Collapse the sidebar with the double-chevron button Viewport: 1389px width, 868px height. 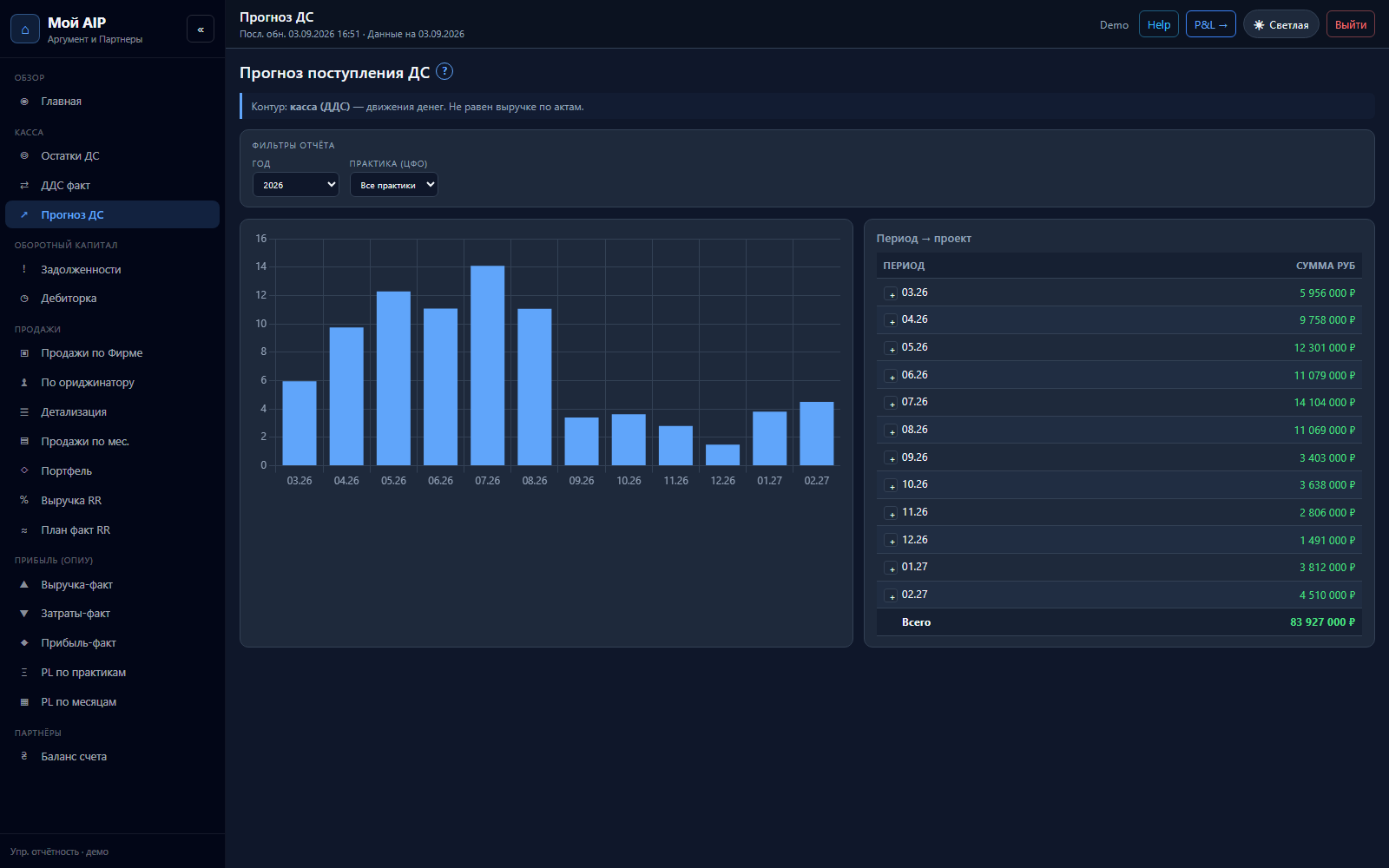pyautogui.click(x=201, y=29)
